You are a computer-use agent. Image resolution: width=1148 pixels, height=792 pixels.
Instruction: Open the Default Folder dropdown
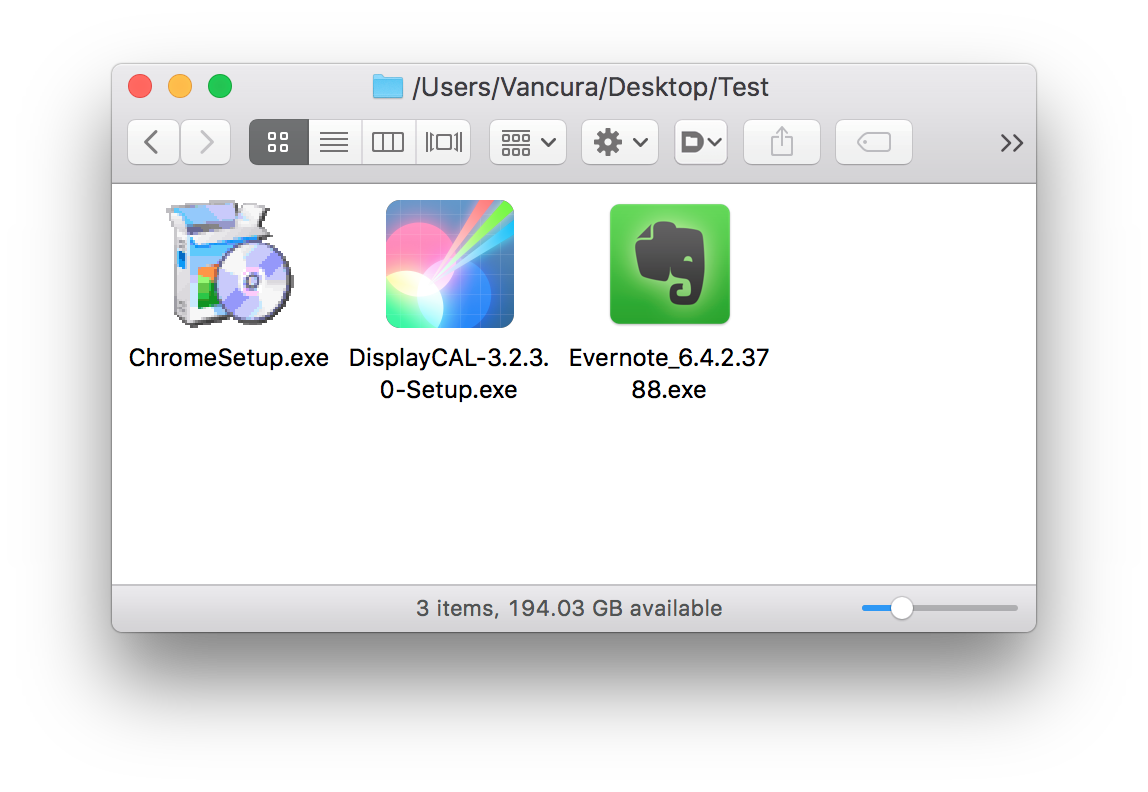(701, 142)
